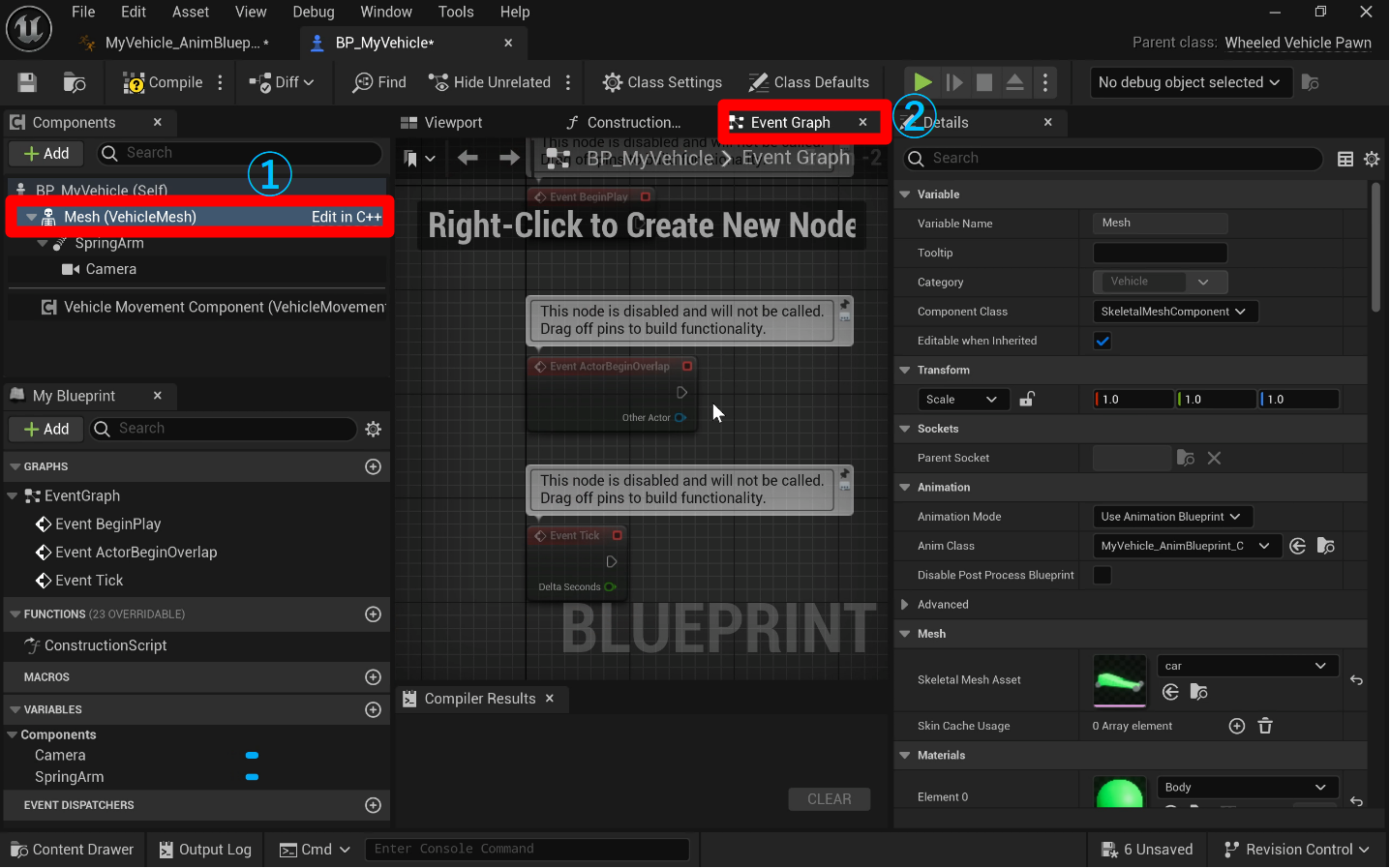Image resolution: width=1390 pixels, height=868 pixels.
Task: Toggle Editable when Inherited checkbox
Action: pyautogui.click(x=1103, y=341)
